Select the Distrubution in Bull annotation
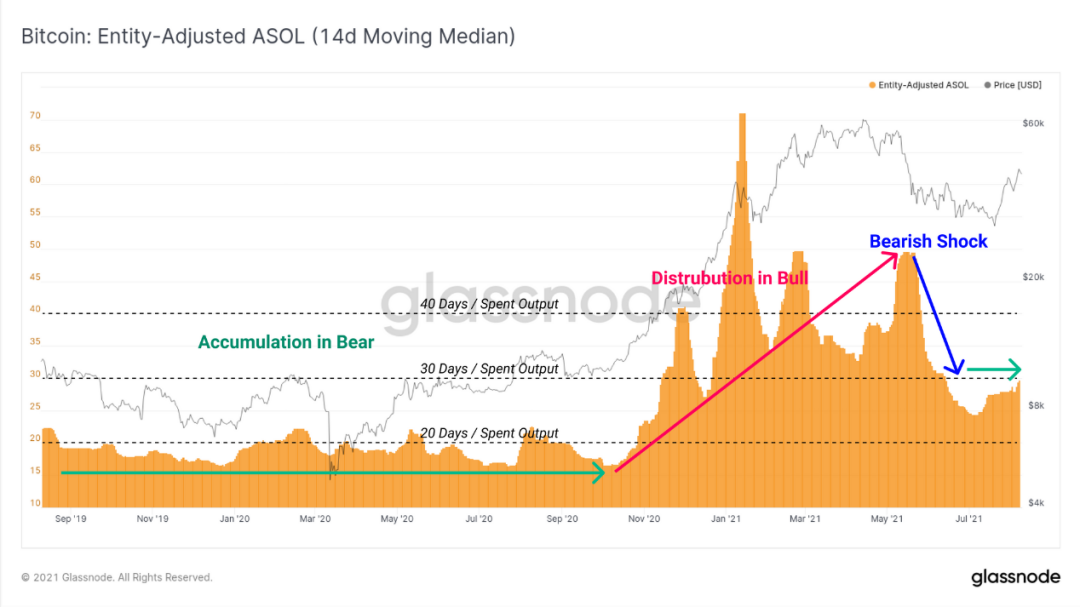Screen dimensions: 1080x607 (x=729, y=278)
